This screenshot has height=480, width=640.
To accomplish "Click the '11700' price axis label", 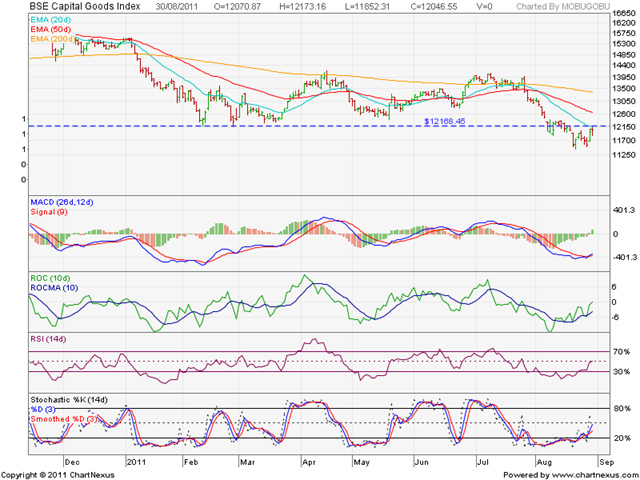I will [x=624, y=140].
